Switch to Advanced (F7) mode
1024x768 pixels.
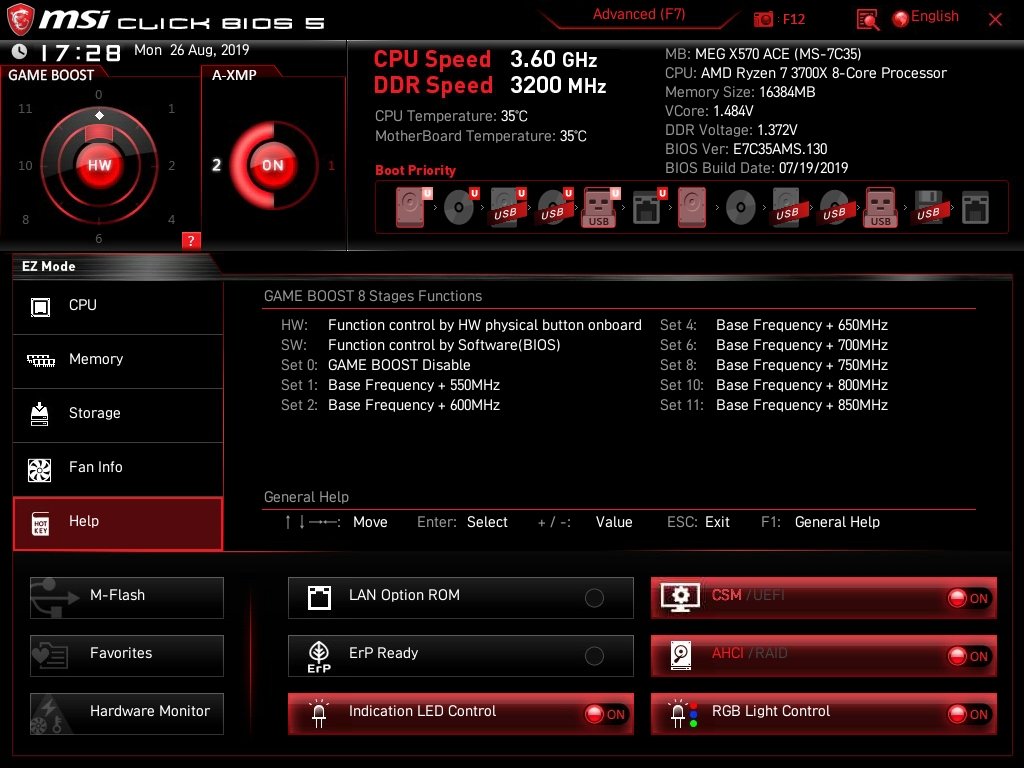pyautogui.click(x=639, y=14)
